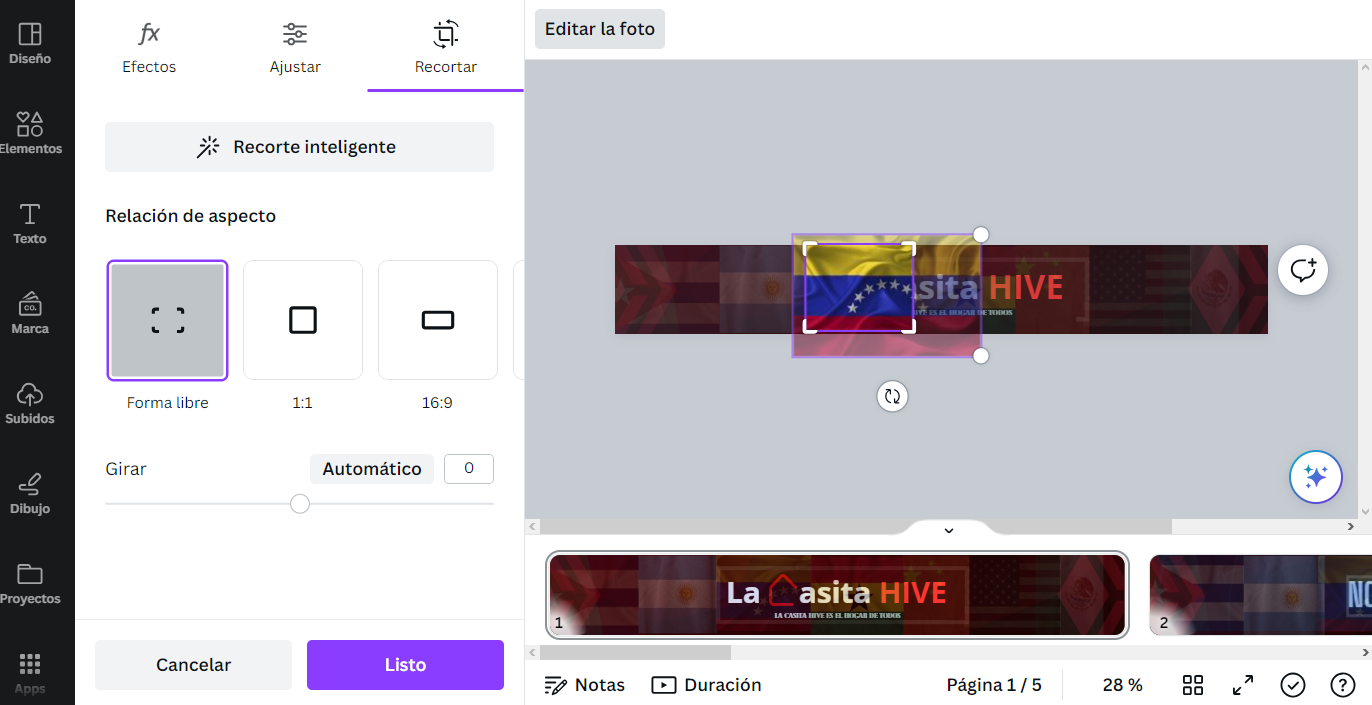Click the Relación de aspecto heading
1372x705 pixels.
click(x=190, y=216)
